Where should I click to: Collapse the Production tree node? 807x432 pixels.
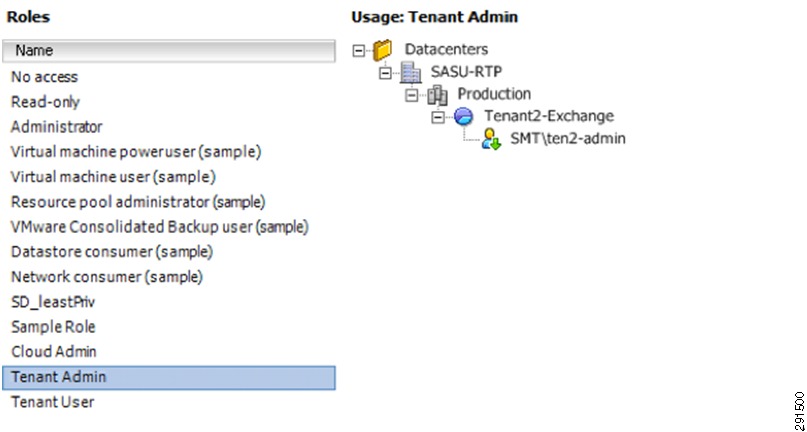pyautogui.click(x=412, y=94)
